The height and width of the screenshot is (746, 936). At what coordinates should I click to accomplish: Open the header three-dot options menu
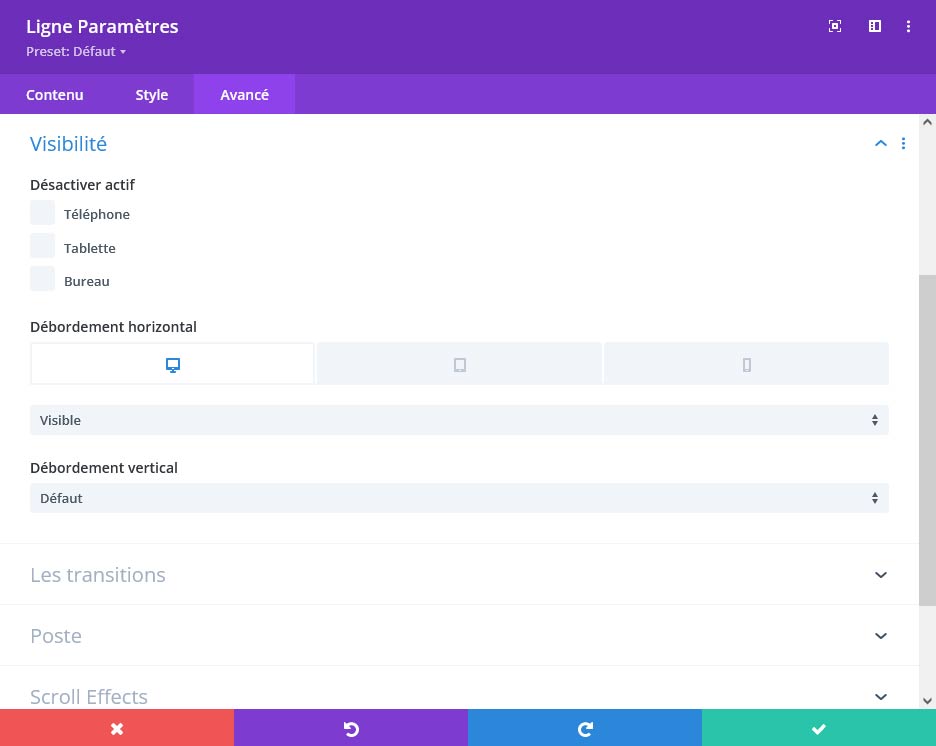pyautogui.click(x=908, y=26)
